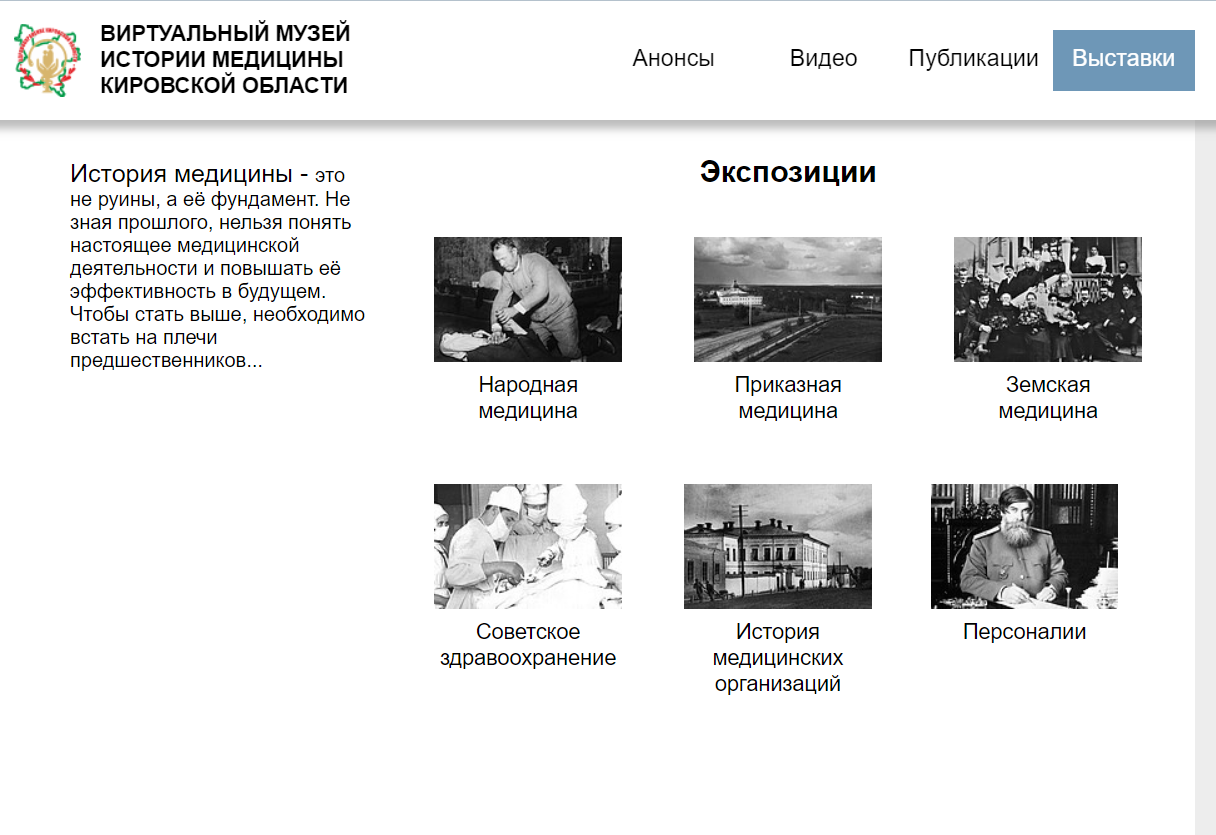
Task: Click the История медицинских организаций building photo
Action: pos(778,546)
